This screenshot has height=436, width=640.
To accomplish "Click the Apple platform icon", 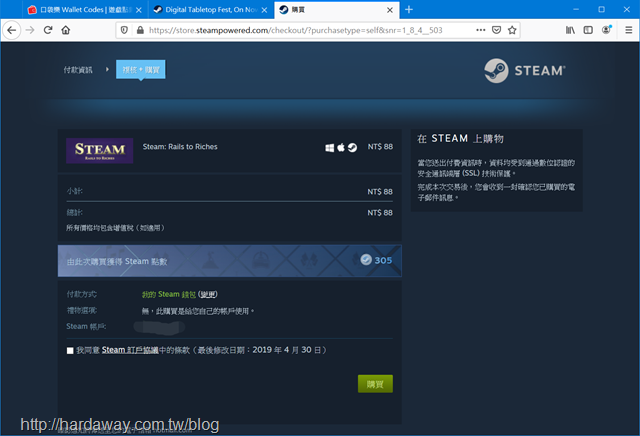I will tap(341, 147).
